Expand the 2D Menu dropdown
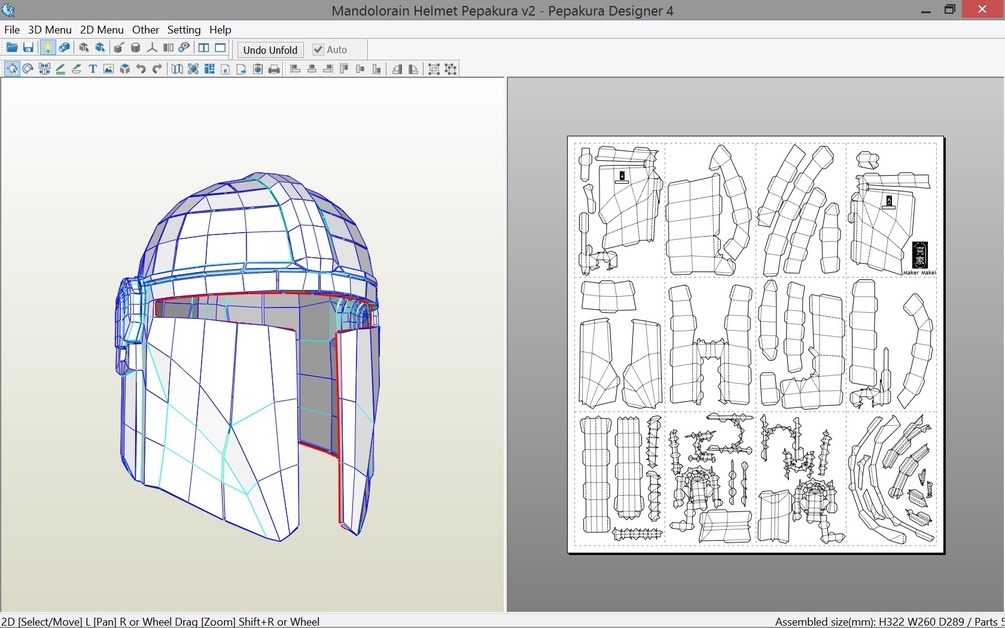This screenshot has width=1005, height=628. (102, 30)
